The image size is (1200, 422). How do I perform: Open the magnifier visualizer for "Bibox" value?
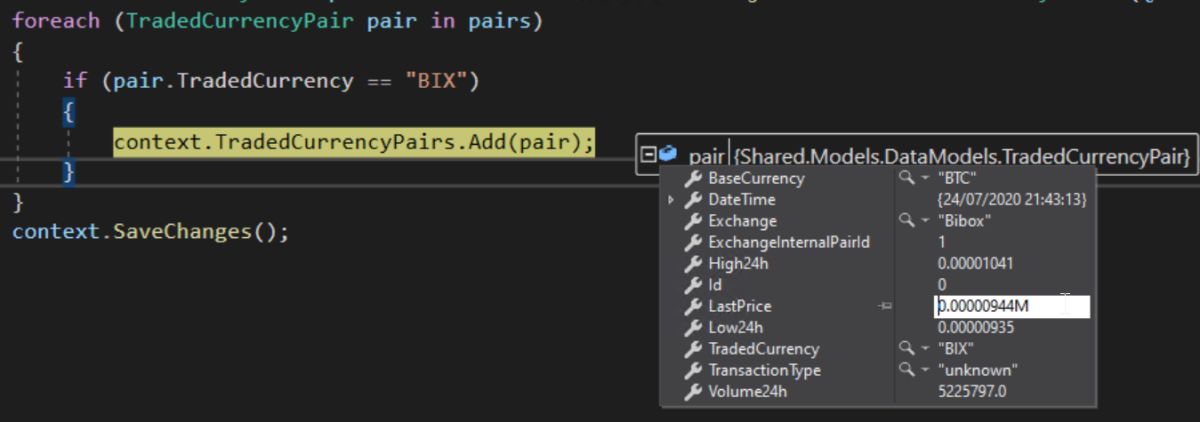point(906,221)
